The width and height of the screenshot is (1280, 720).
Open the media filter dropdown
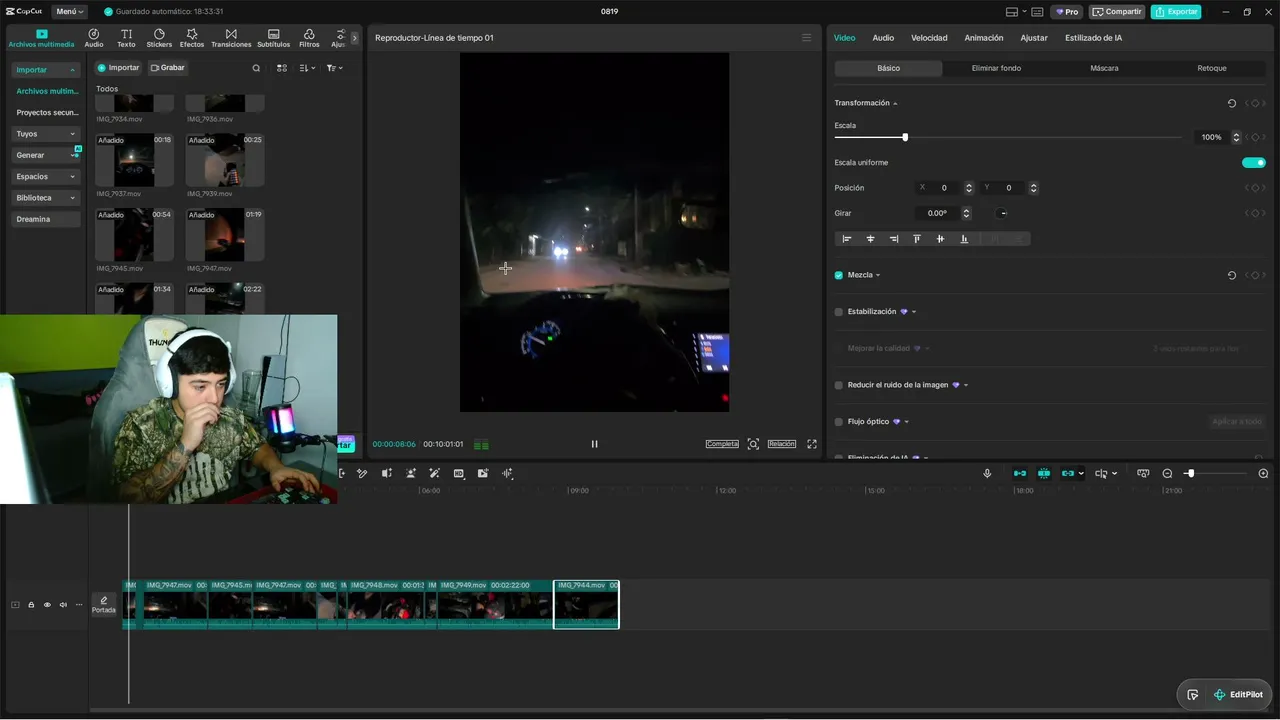334,68
